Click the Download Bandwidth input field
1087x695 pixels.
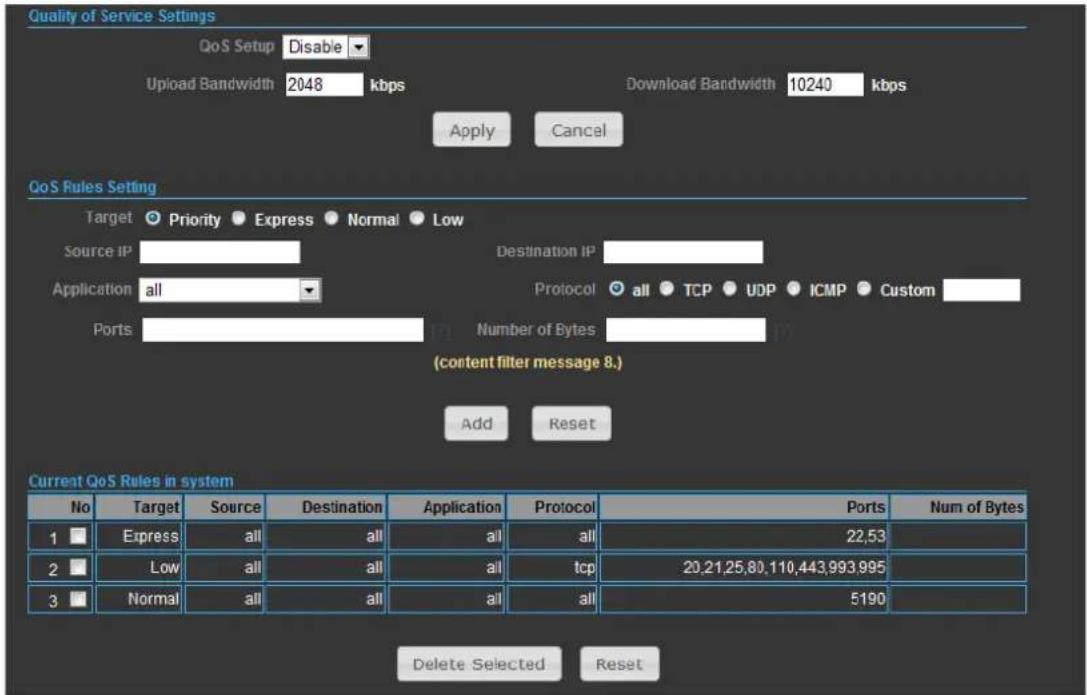(825, 85)
